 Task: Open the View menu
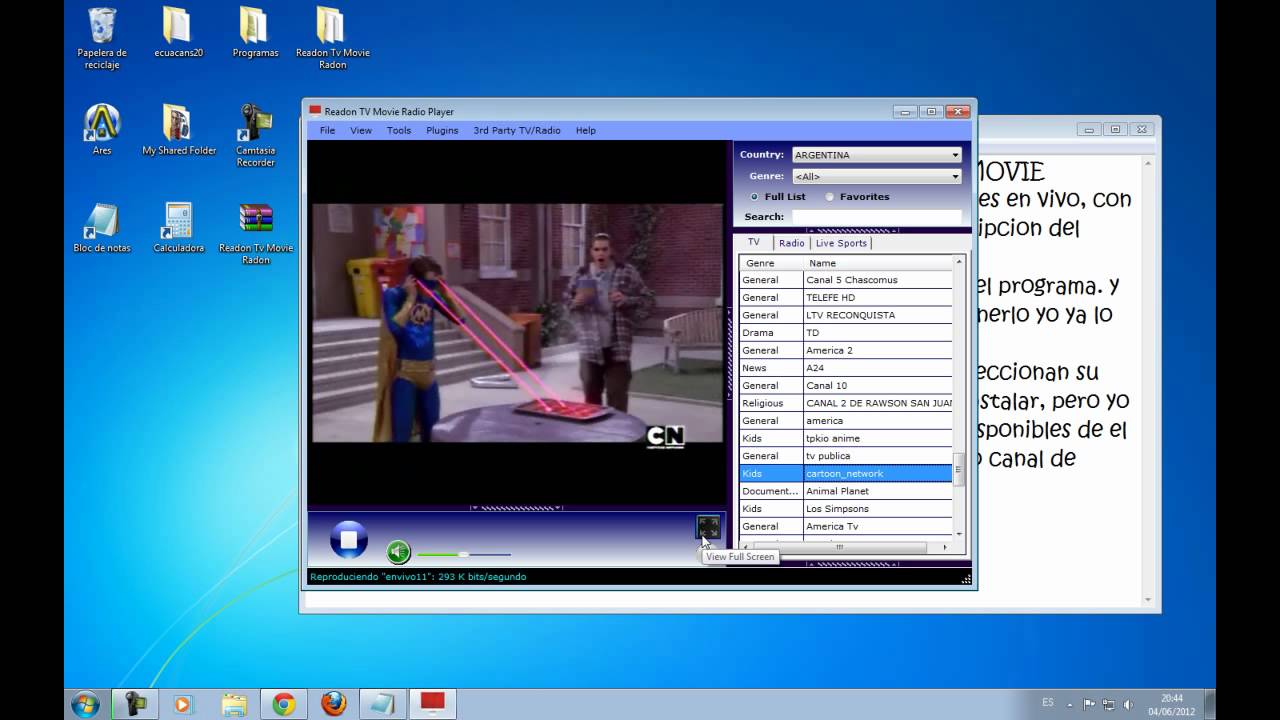(361, 130)
